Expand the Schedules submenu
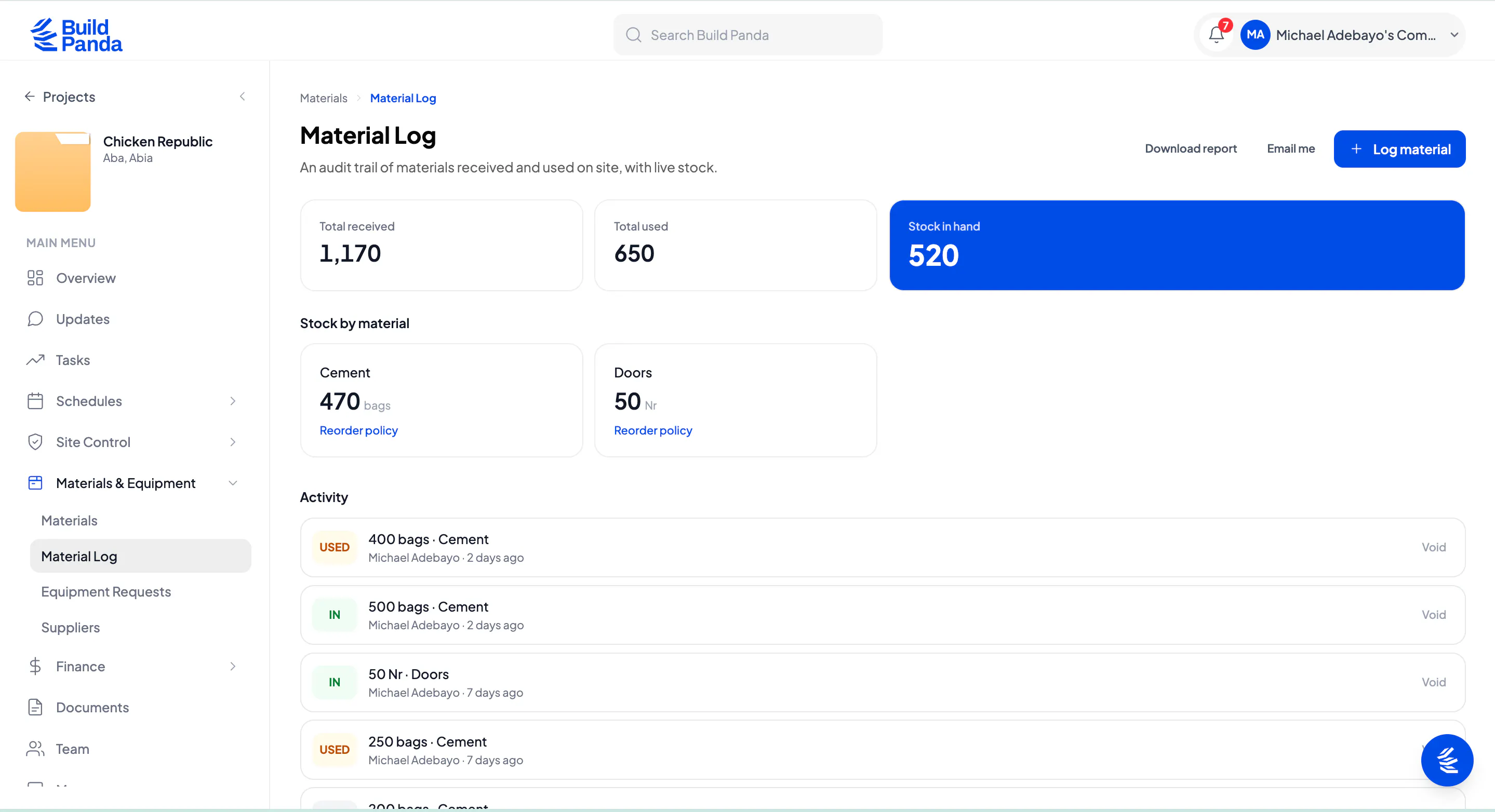The image size is (1495, 812). (x=233, y=401)
